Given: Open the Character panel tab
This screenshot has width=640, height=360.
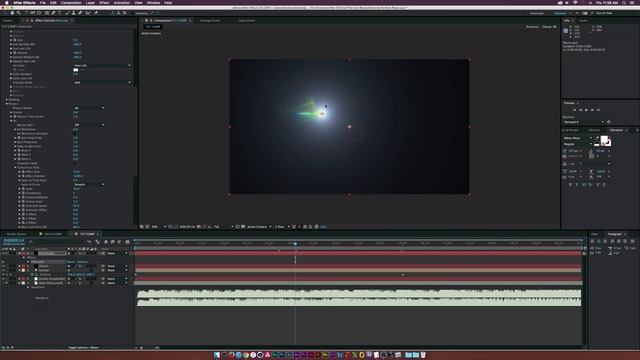Looking at the screenshot, I should [616, 130].
